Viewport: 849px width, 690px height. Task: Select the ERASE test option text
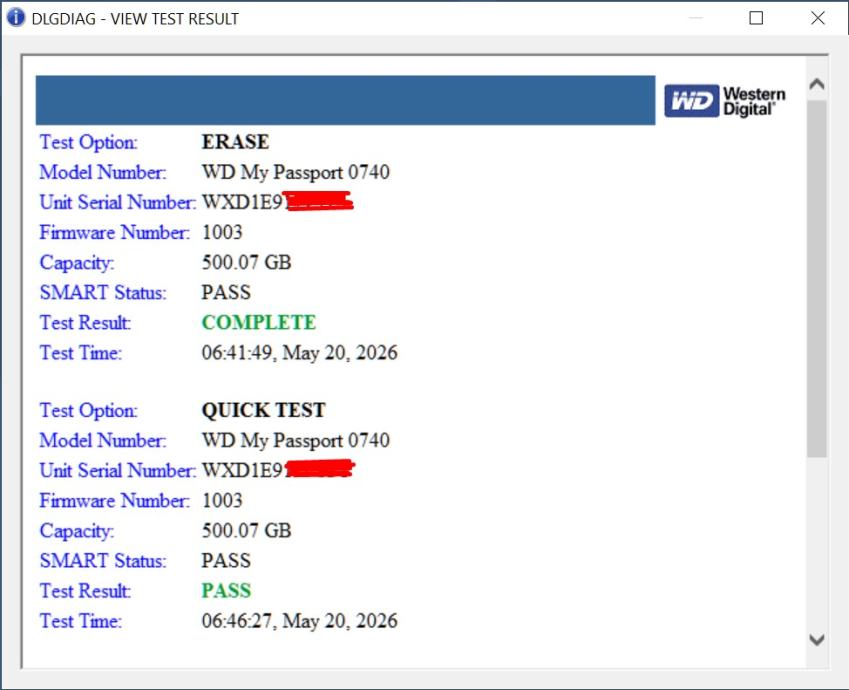235,142
